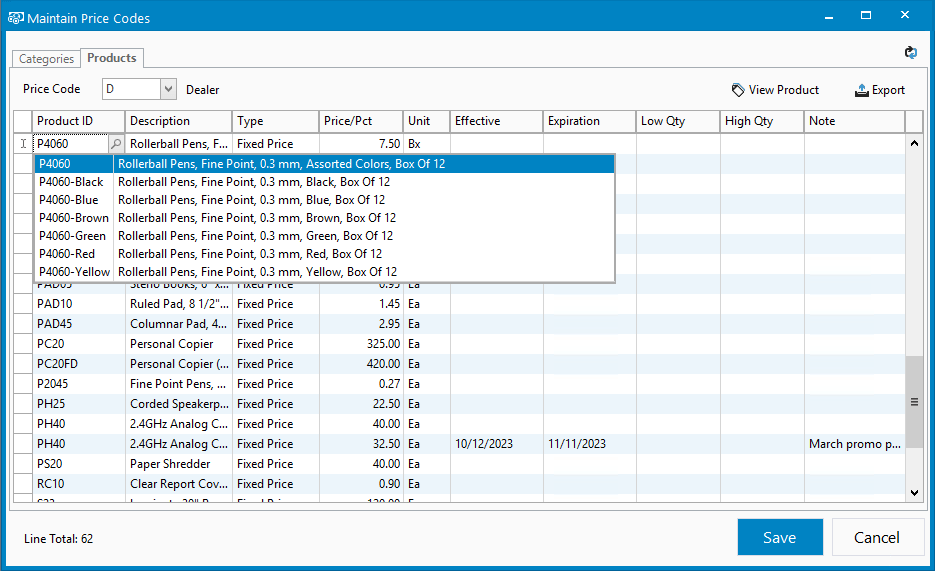935x571 pixels.
Task: Open the Price Code dropdown
Action: point(168,90)
